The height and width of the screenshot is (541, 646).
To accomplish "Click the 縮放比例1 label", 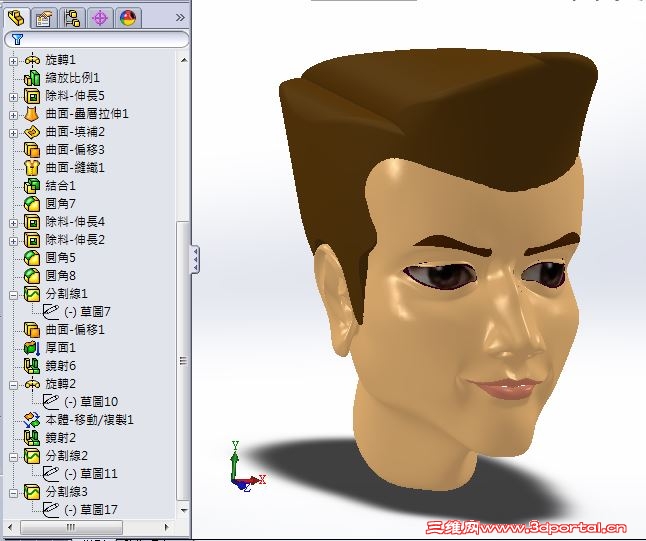I will coord(73,78).
